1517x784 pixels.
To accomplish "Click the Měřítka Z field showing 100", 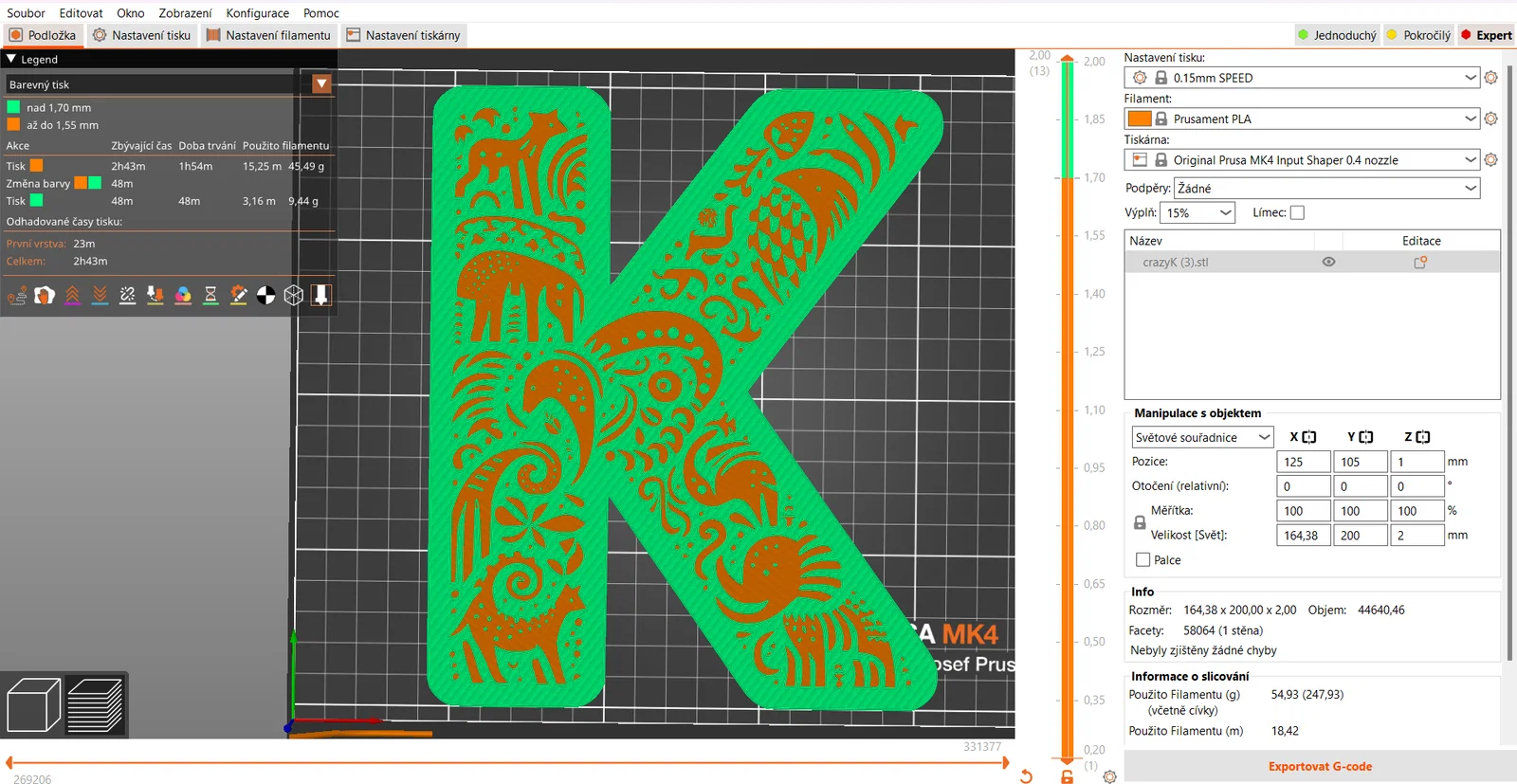I will (x=1417, y=511).
